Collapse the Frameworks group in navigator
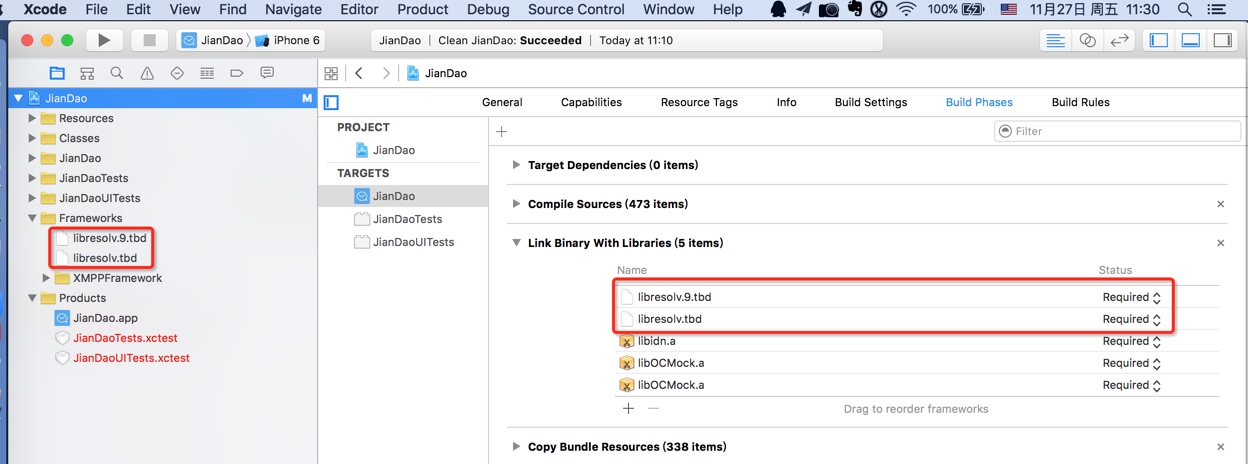This screenshot has width=1248, height=464. pos(32,218)
